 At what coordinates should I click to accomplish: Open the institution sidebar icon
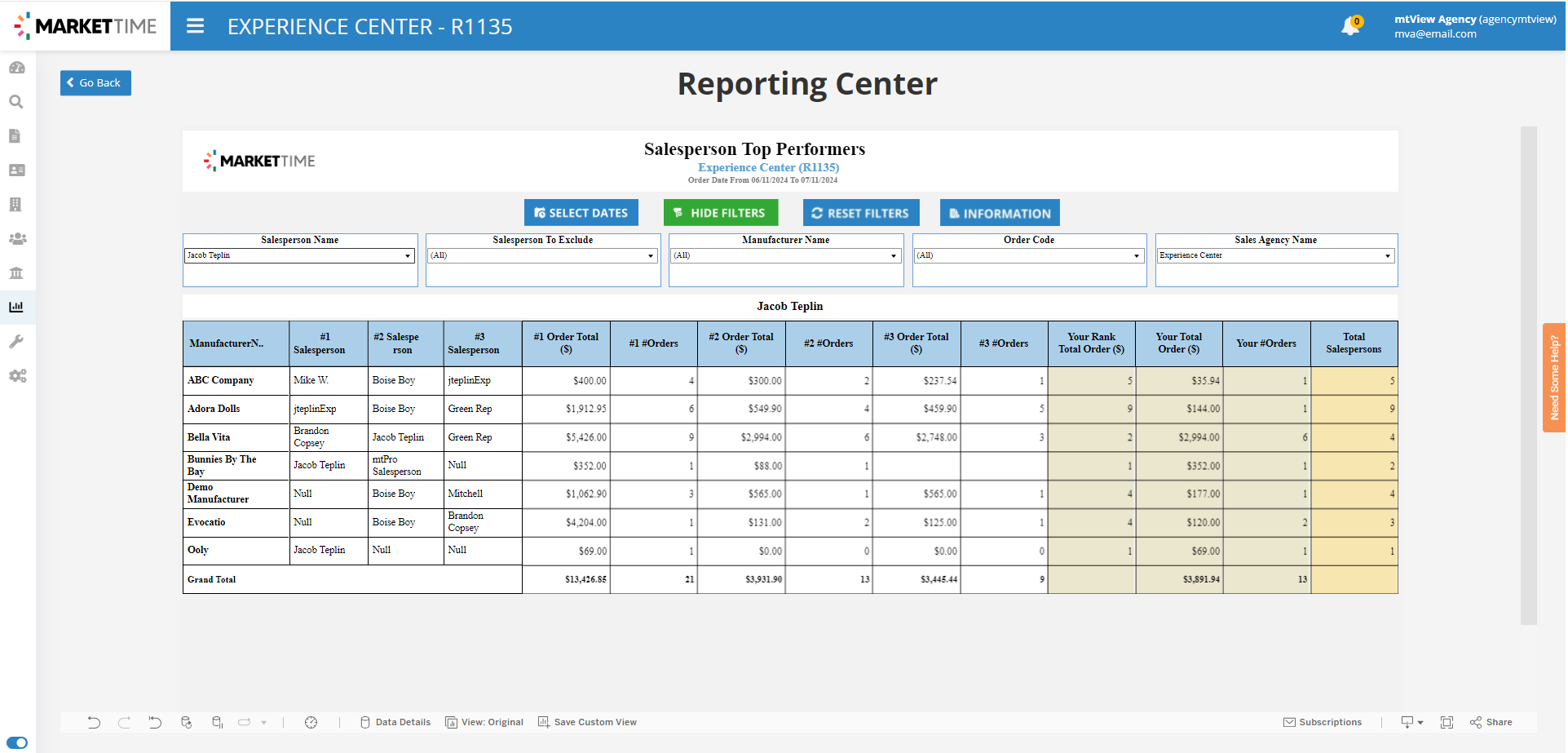coord(16,273)
